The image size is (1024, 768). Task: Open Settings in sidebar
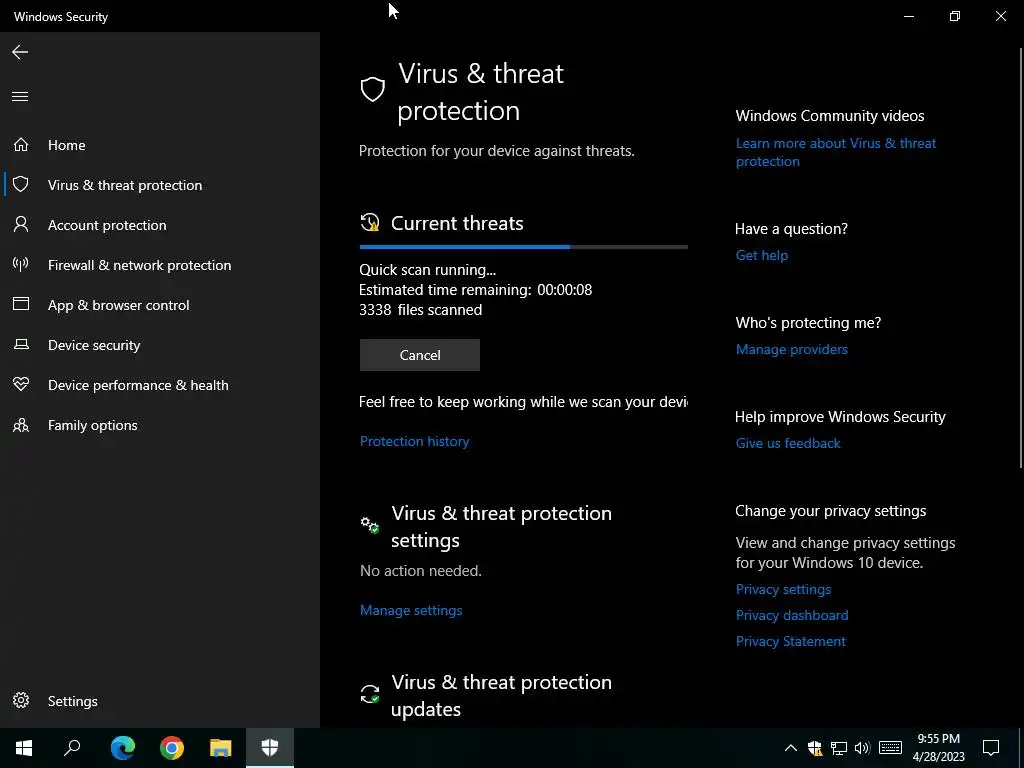pyautogui.click(x=160, y=701)
